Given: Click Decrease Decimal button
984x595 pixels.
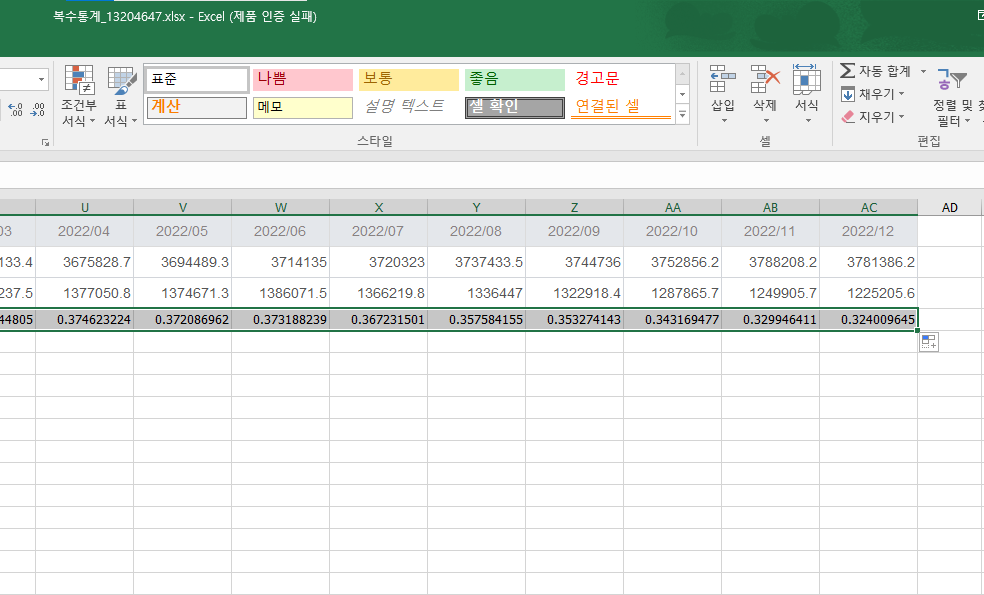Looking at the screenshot, I should 38,110.
